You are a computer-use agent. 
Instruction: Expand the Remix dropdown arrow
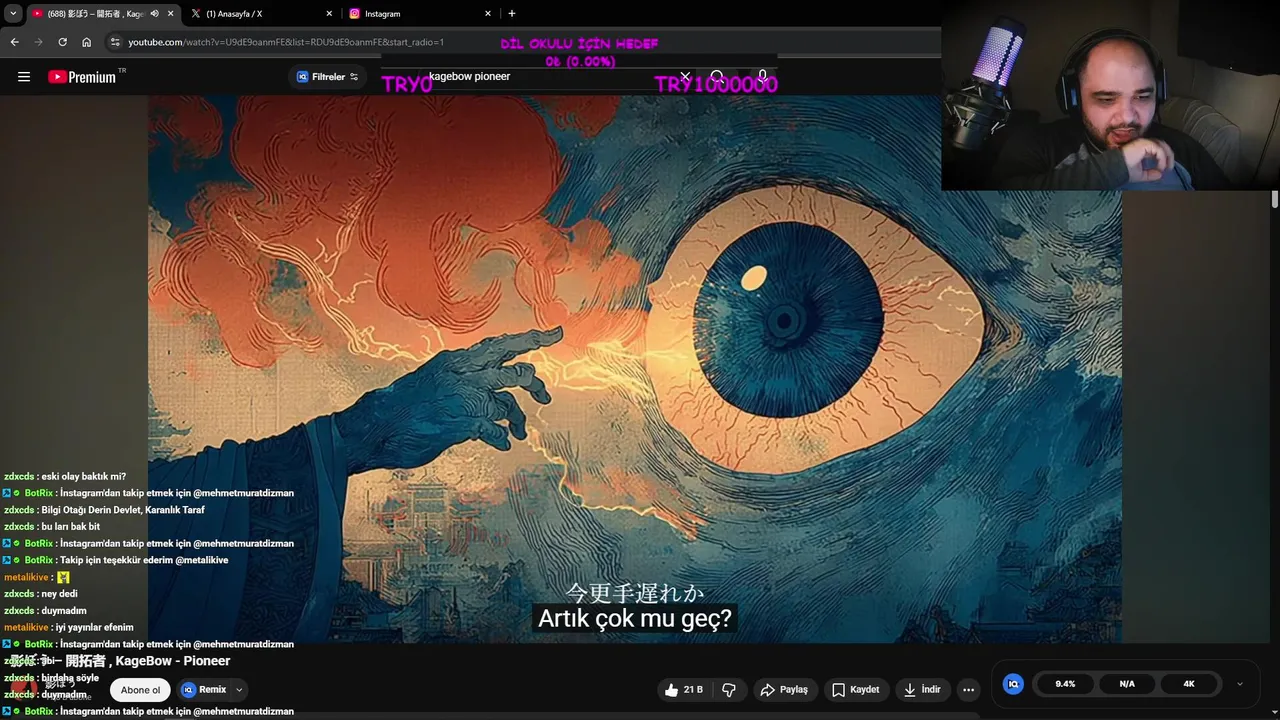[239, 690]
